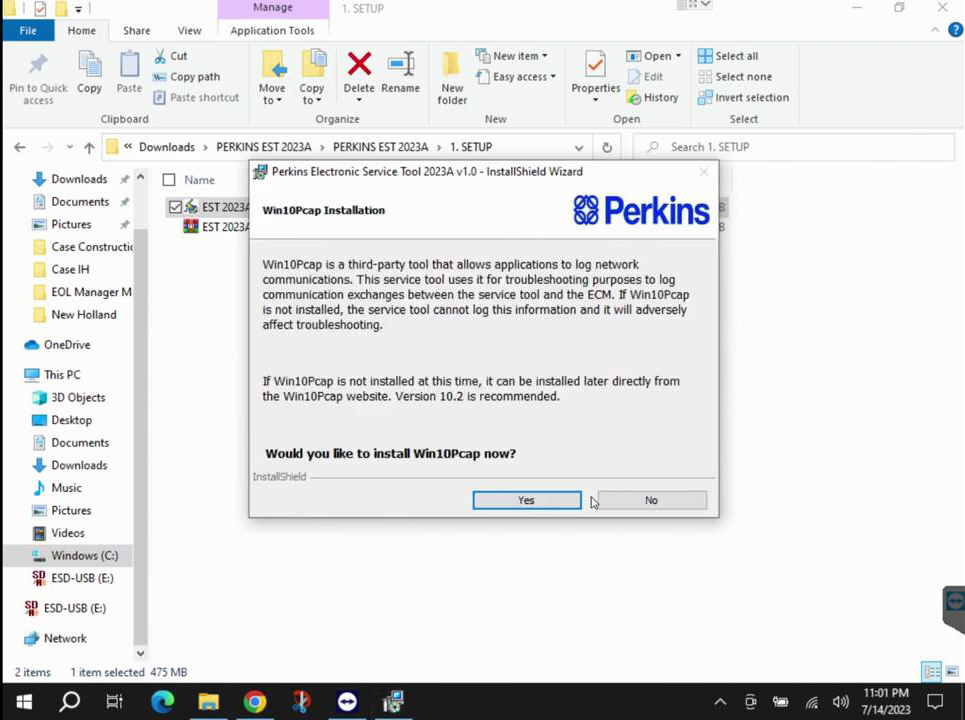Screen dimensions: 965x720
Task: Go up one folder level
Action: tap(89, 147)
